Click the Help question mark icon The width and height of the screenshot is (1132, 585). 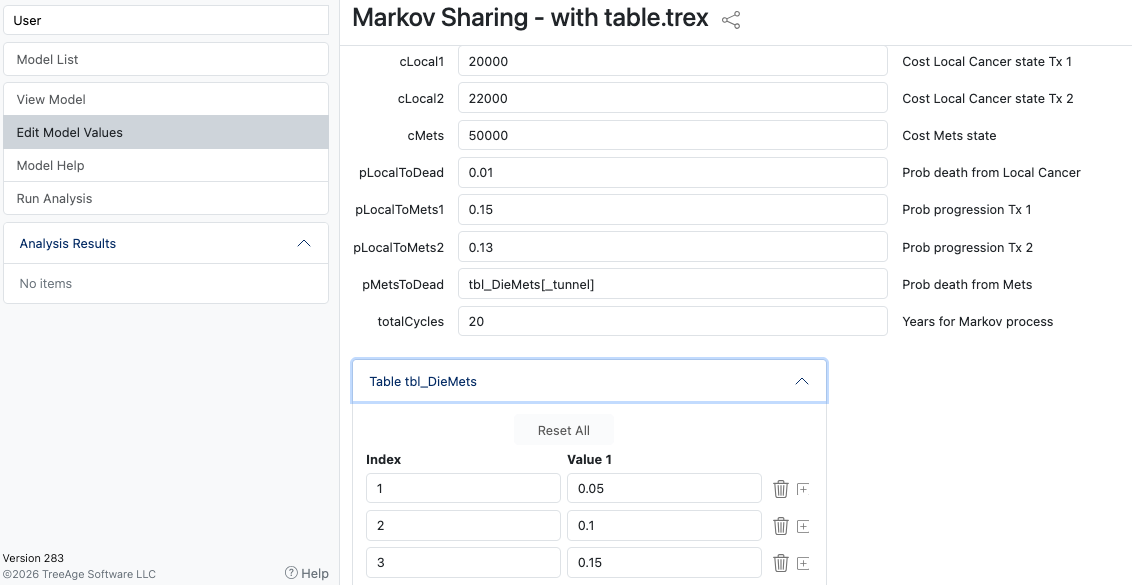pyautogui.click(x=291, y=573)
